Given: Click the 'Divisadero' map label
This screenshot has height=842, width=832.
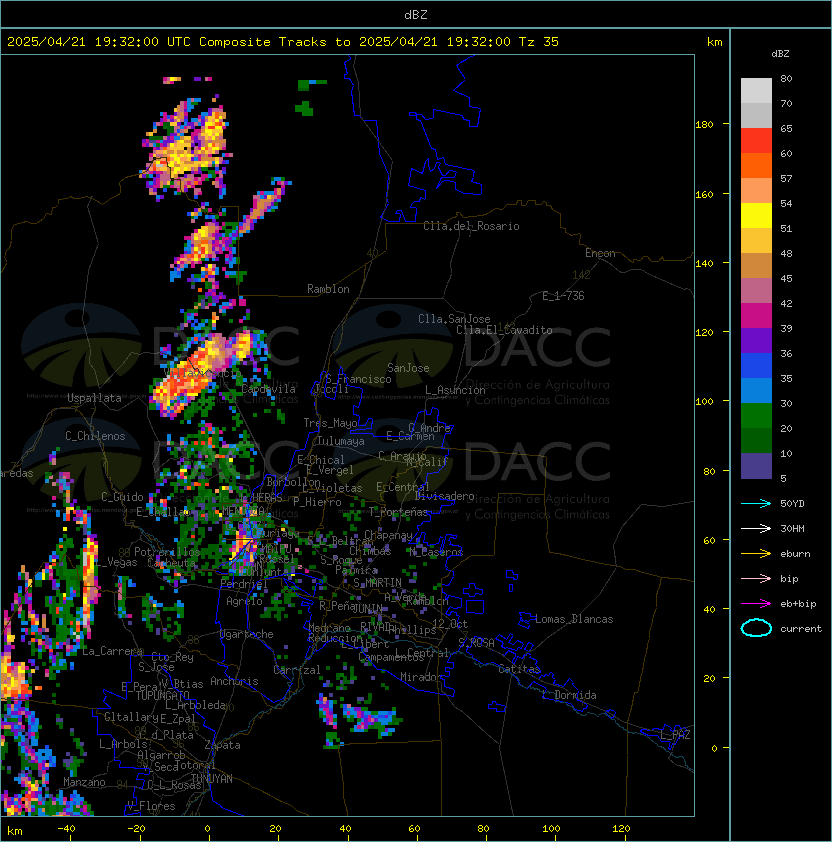Looking at the screenshot, I should coord(444,496).
